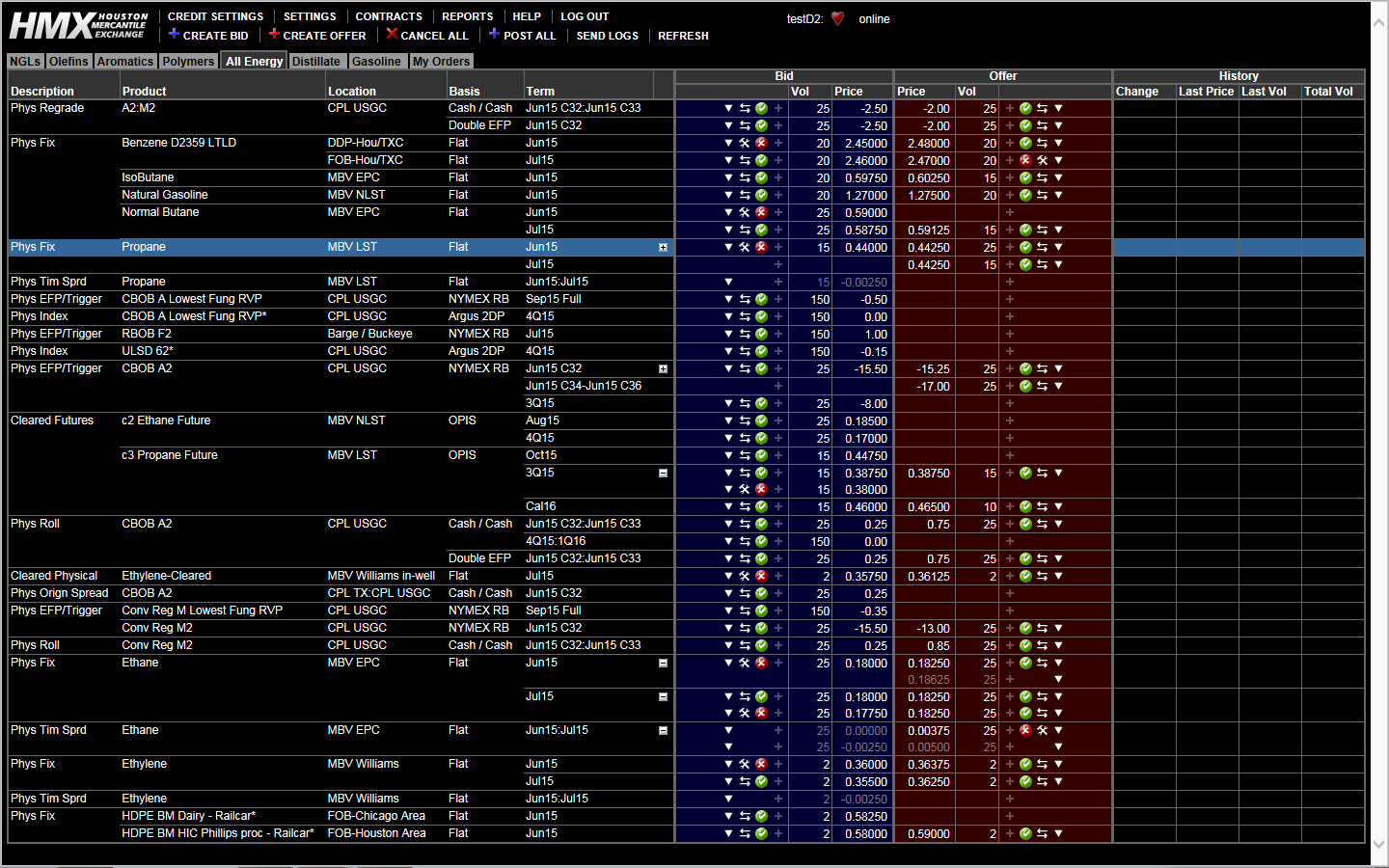Collapse the c3 Propane Future 3Q15 row
The height and width of the screenshot is (868, 1389).
point(663,473)
